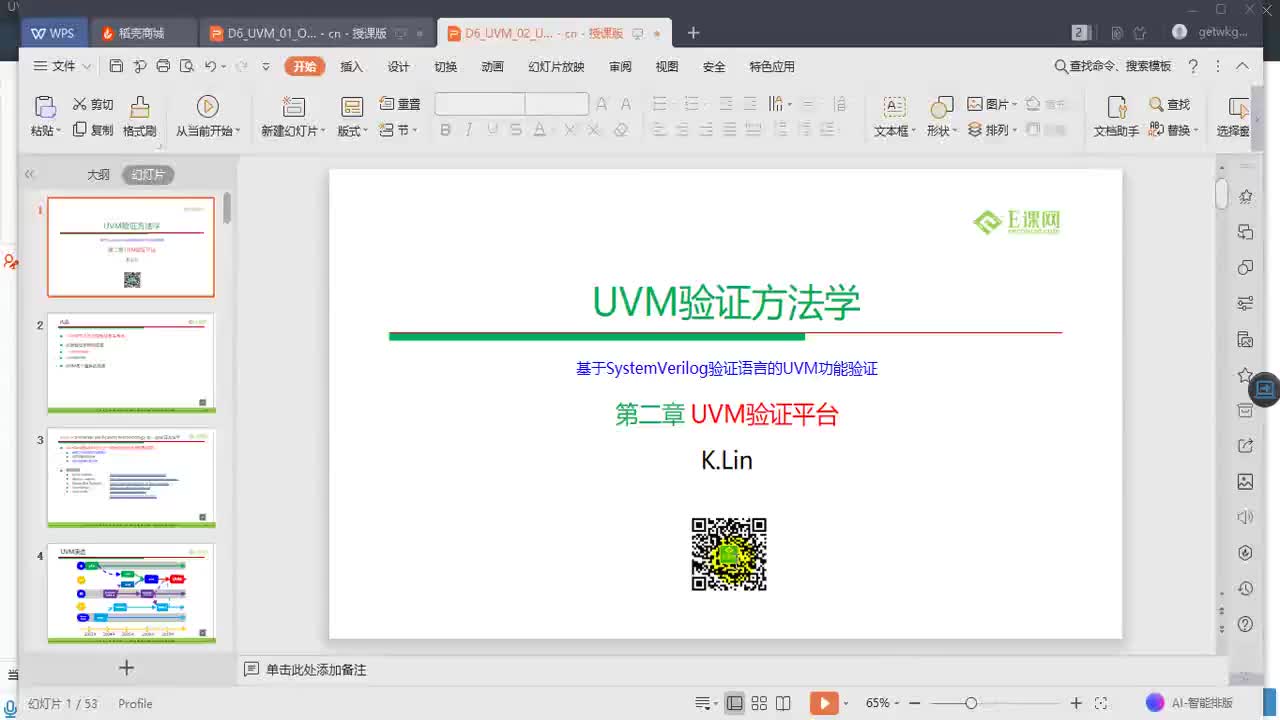Open the 幻灯片放映 slideshow tab

(556, 67)
